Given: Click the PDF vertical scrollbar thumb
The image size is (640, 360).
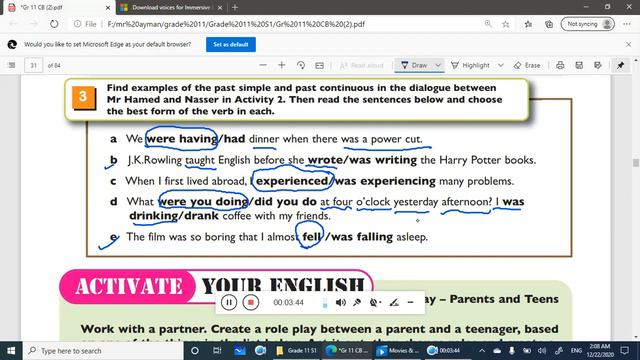Looking at the screenshot, I should tap(636, 162).
